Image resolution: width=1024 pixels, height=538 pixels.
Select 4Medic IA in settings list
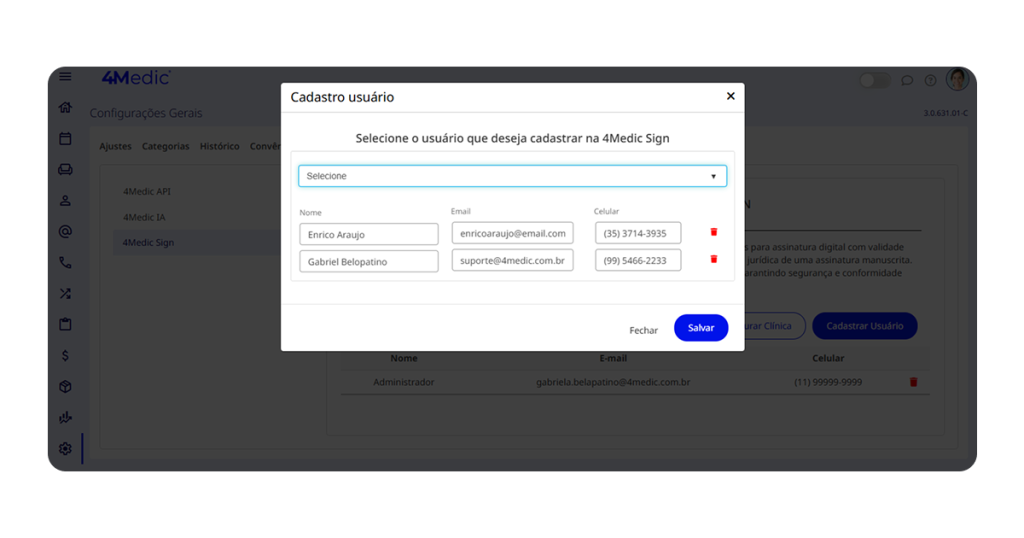click(x=144, y=217)
